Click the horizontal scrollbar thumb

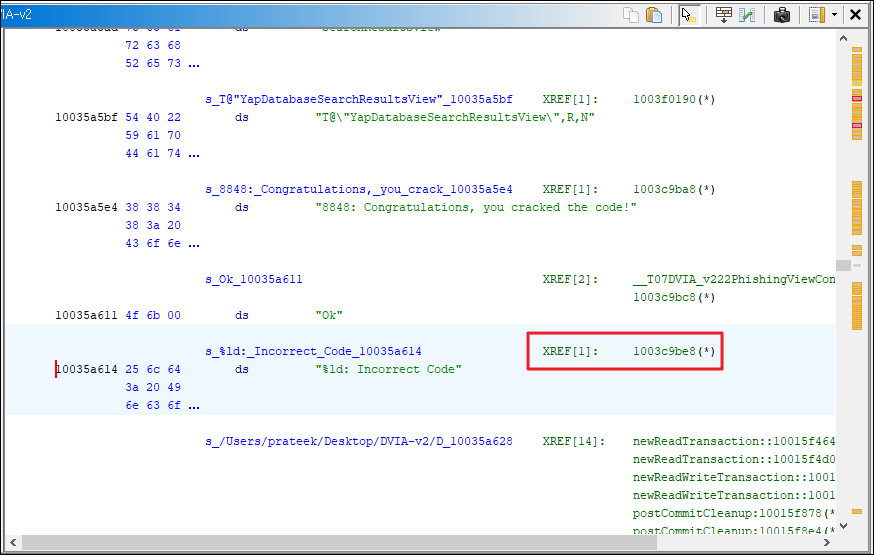pos(339,542)
